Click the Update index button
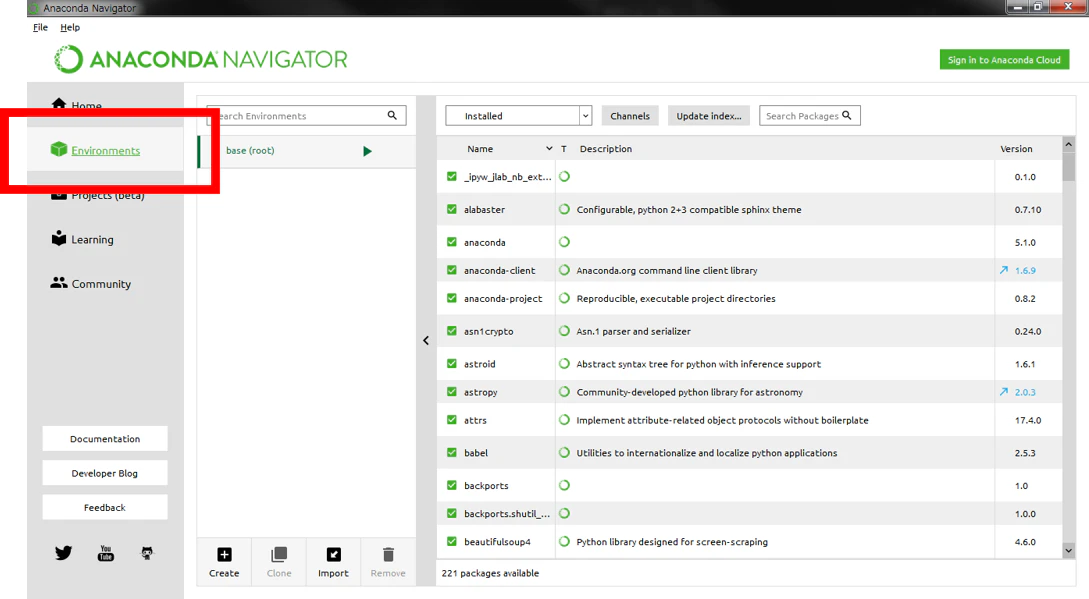The height and width of the screenshot is (599, 1089). (x=709, y=116)
